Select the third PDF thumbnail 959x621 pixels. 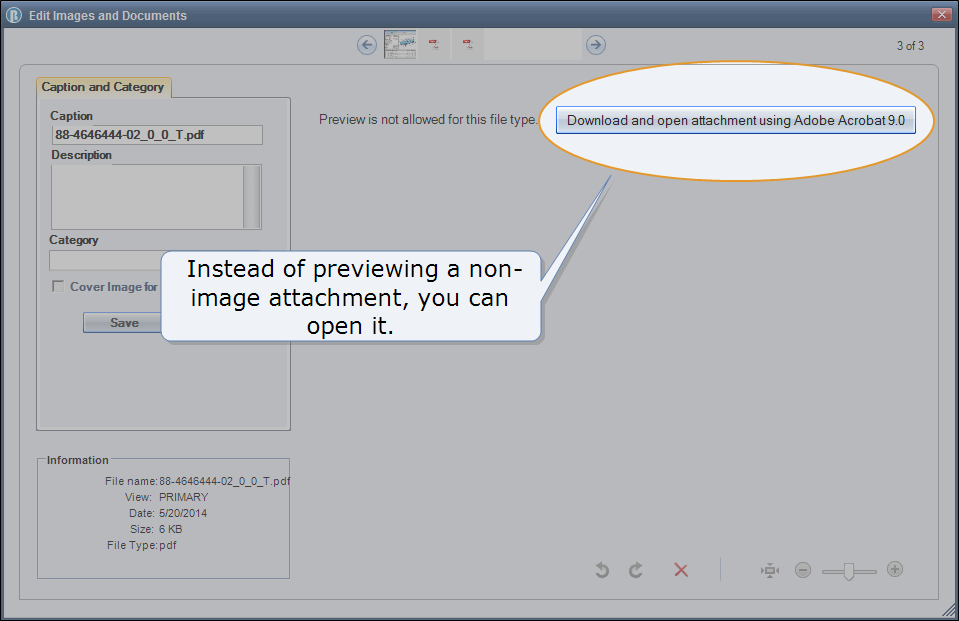click(468, 44)
